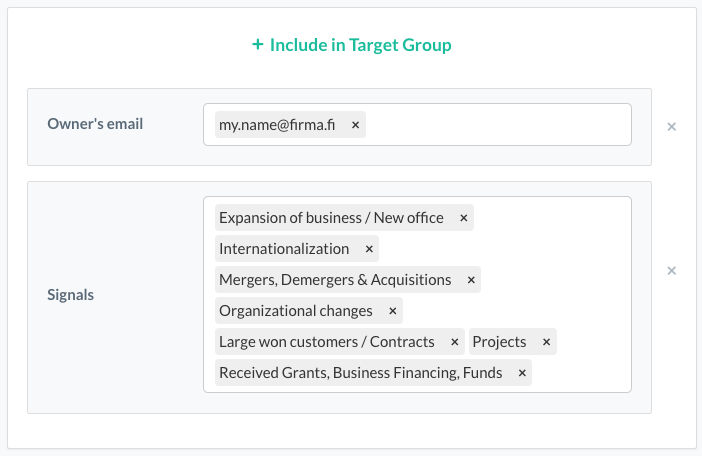Select the Owner's email label
The width and height of the screenshot is (702, 456).
95,125
